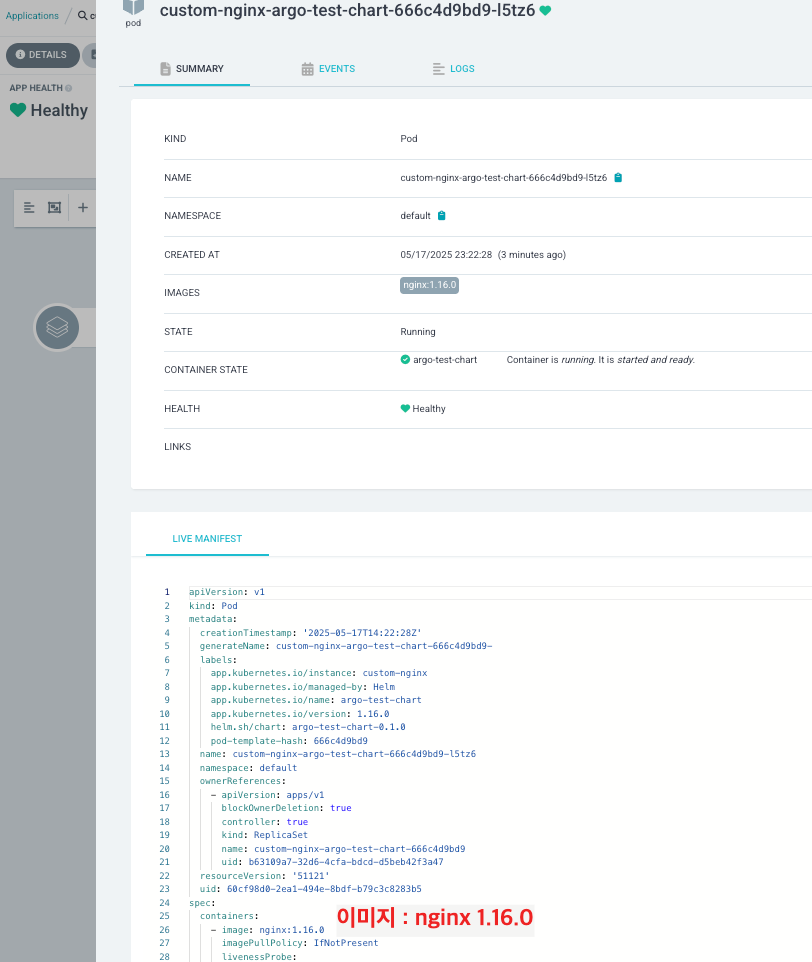Click the pod resource icon

click(x=133, y=9)
